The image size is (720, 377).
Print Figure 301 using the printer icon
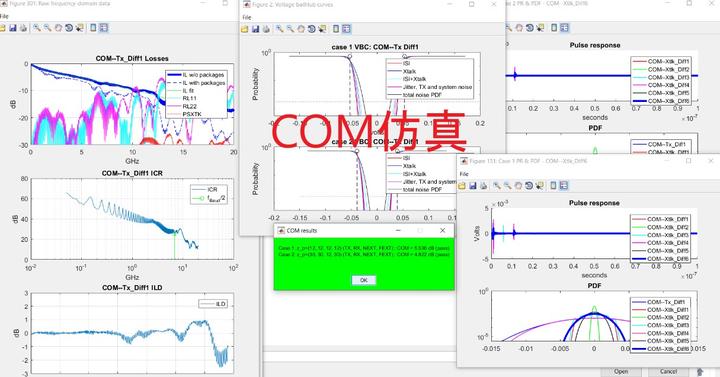(23, 28)
